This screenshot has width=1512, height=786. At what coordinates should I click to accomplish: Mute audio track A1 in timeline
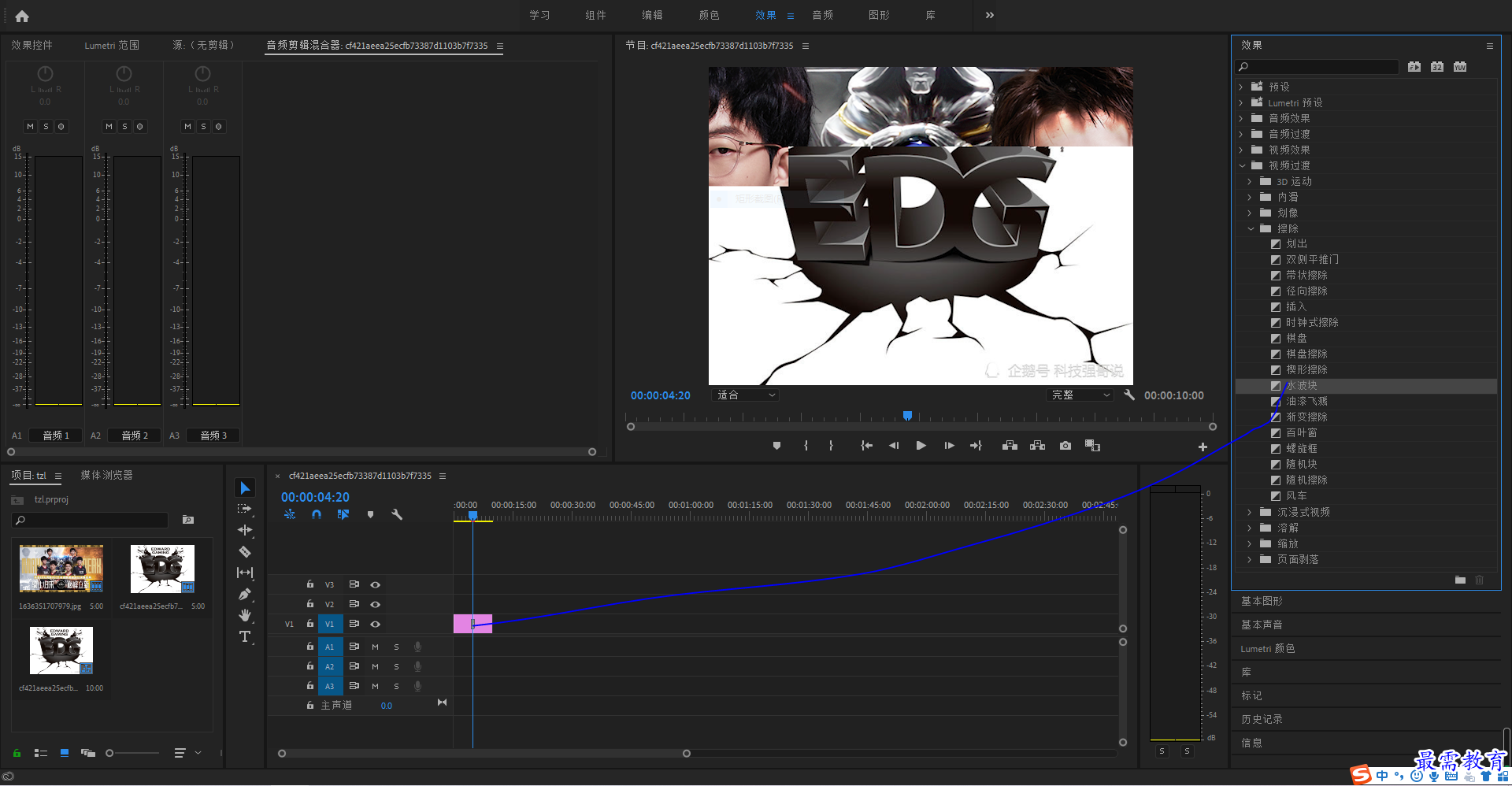coord(375,647)
